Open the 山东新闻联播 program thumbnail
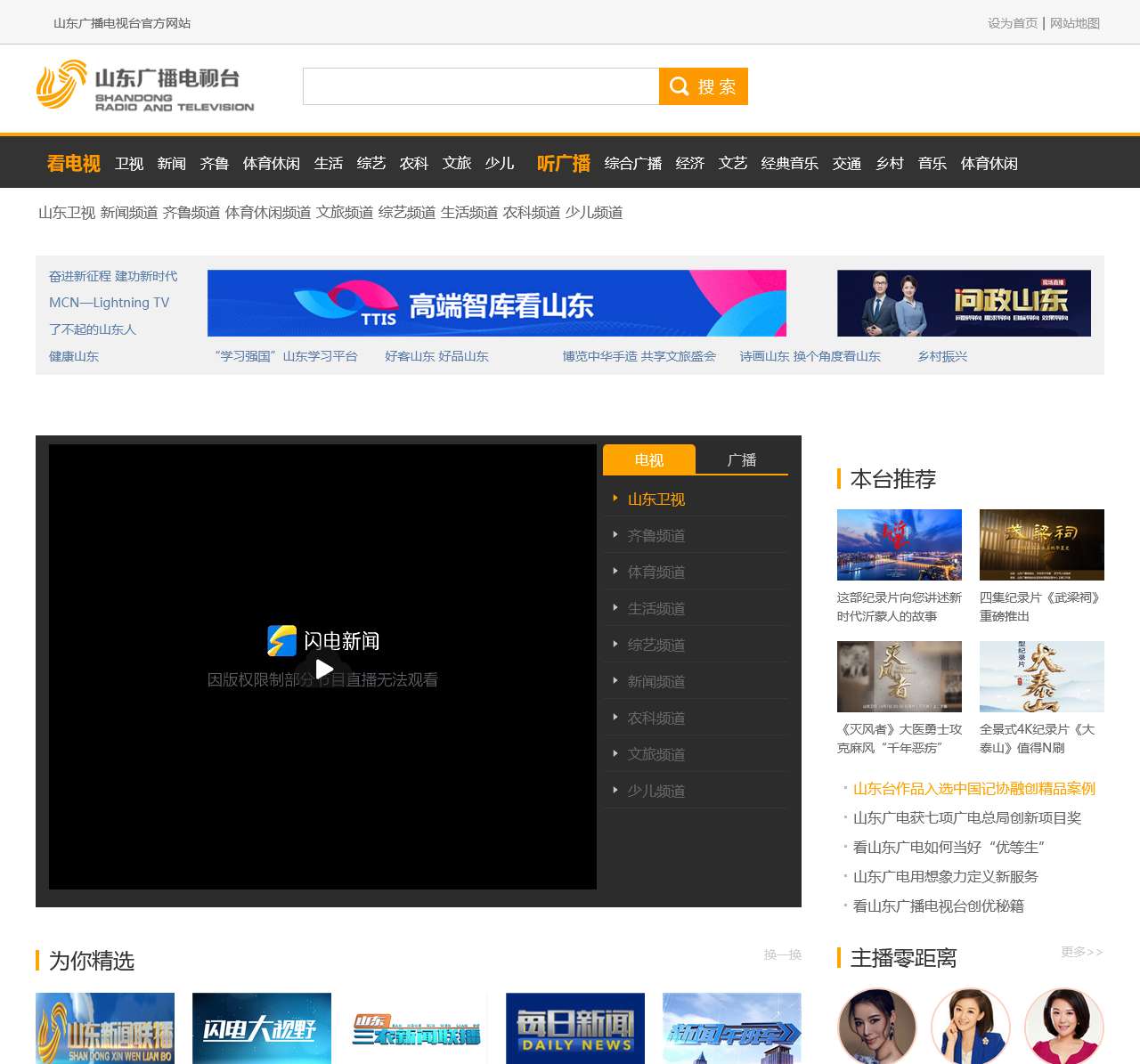The width and height of the screenshot is (1140, 1064). tap(105, 1027)
